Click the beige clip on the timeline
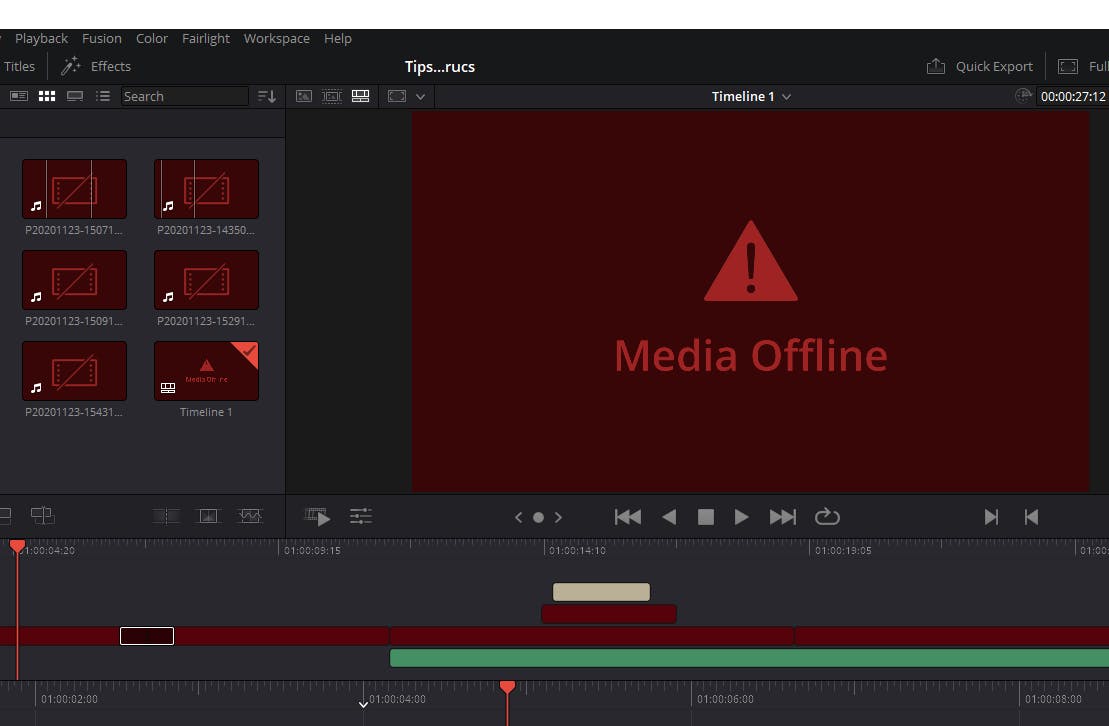 click(x=601, y=592)
